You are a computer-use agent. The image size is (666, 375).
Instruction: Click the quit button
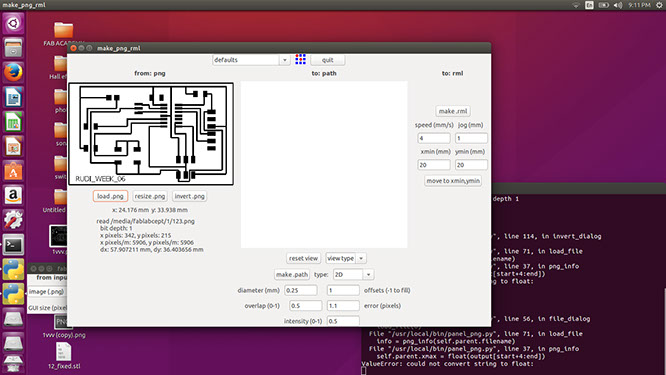tap(327, 60)
